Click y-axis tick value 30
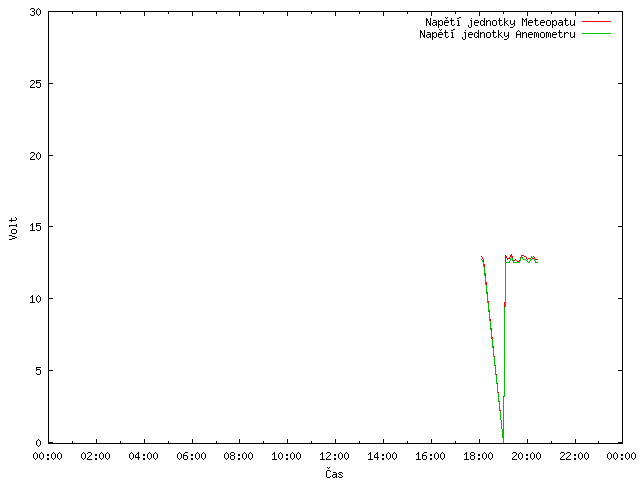640x480 pixels. [x=36, y=12]
